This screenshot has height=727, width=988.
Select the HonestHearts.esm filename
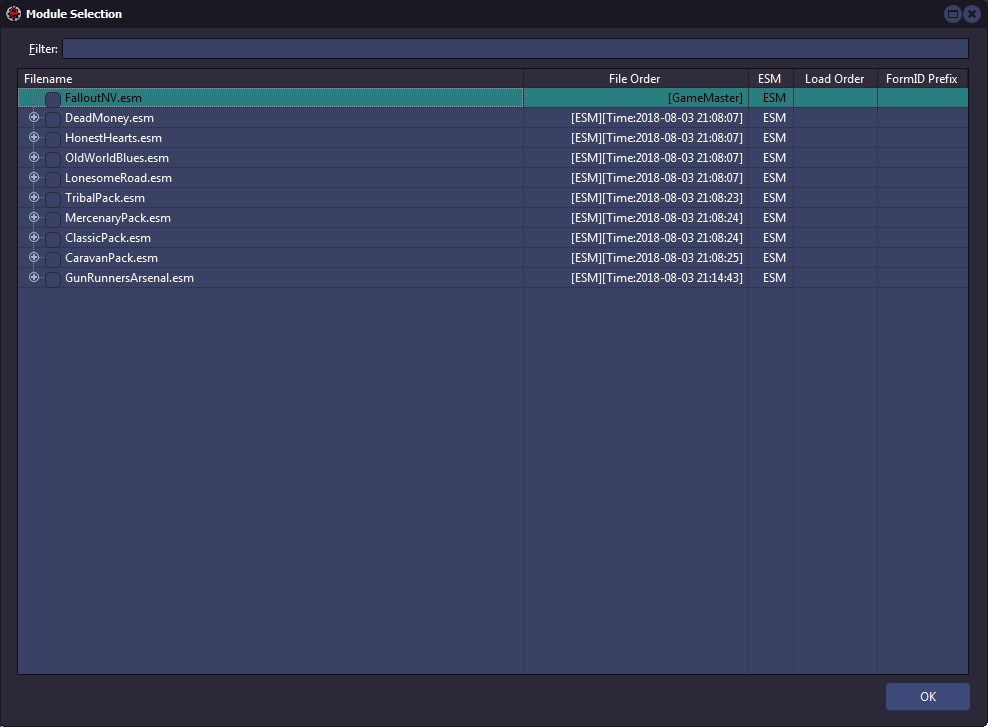(x=113, y=138)
